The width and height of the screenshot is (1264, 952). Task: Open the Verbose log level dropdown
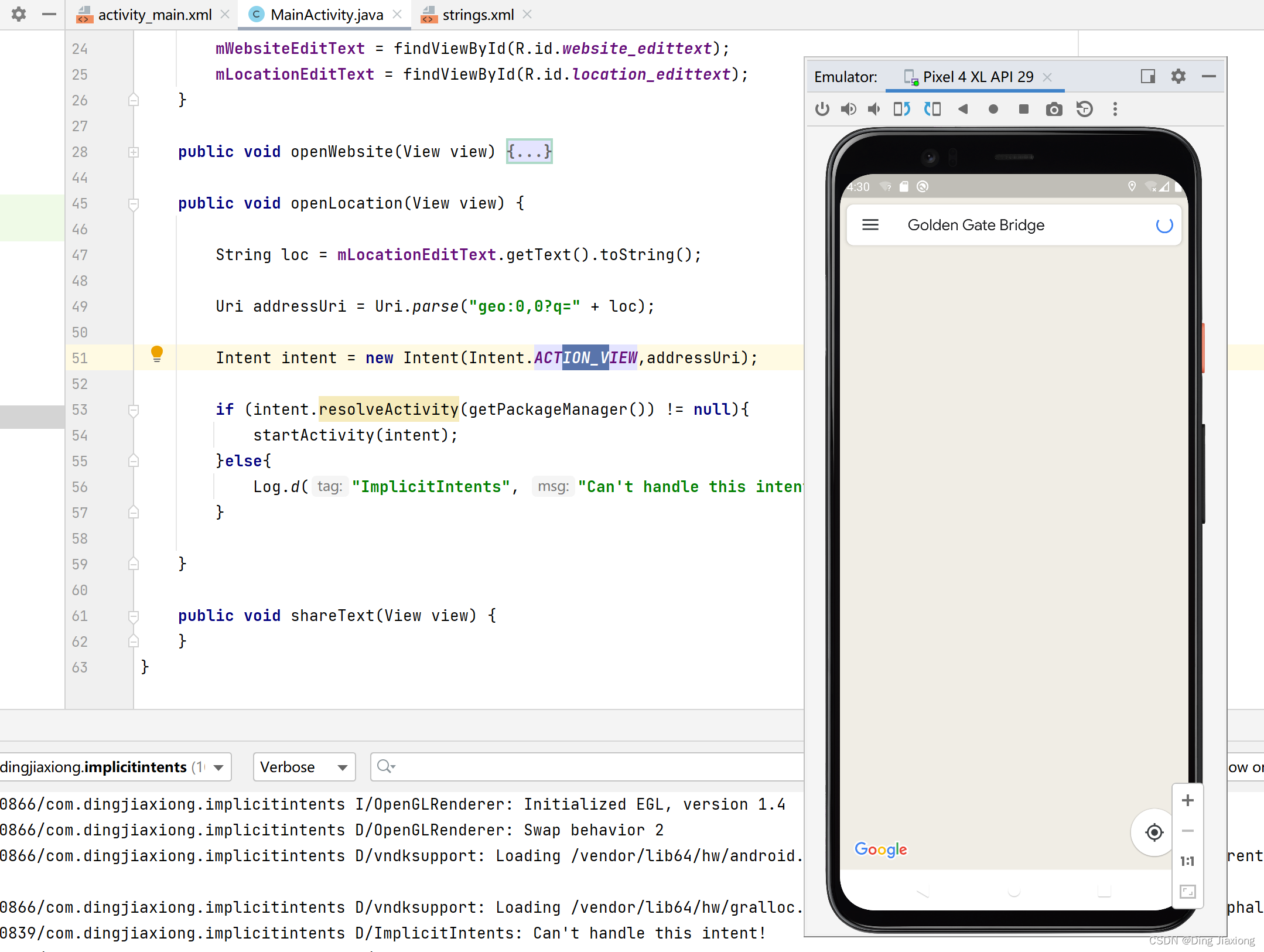coord(304,767)
